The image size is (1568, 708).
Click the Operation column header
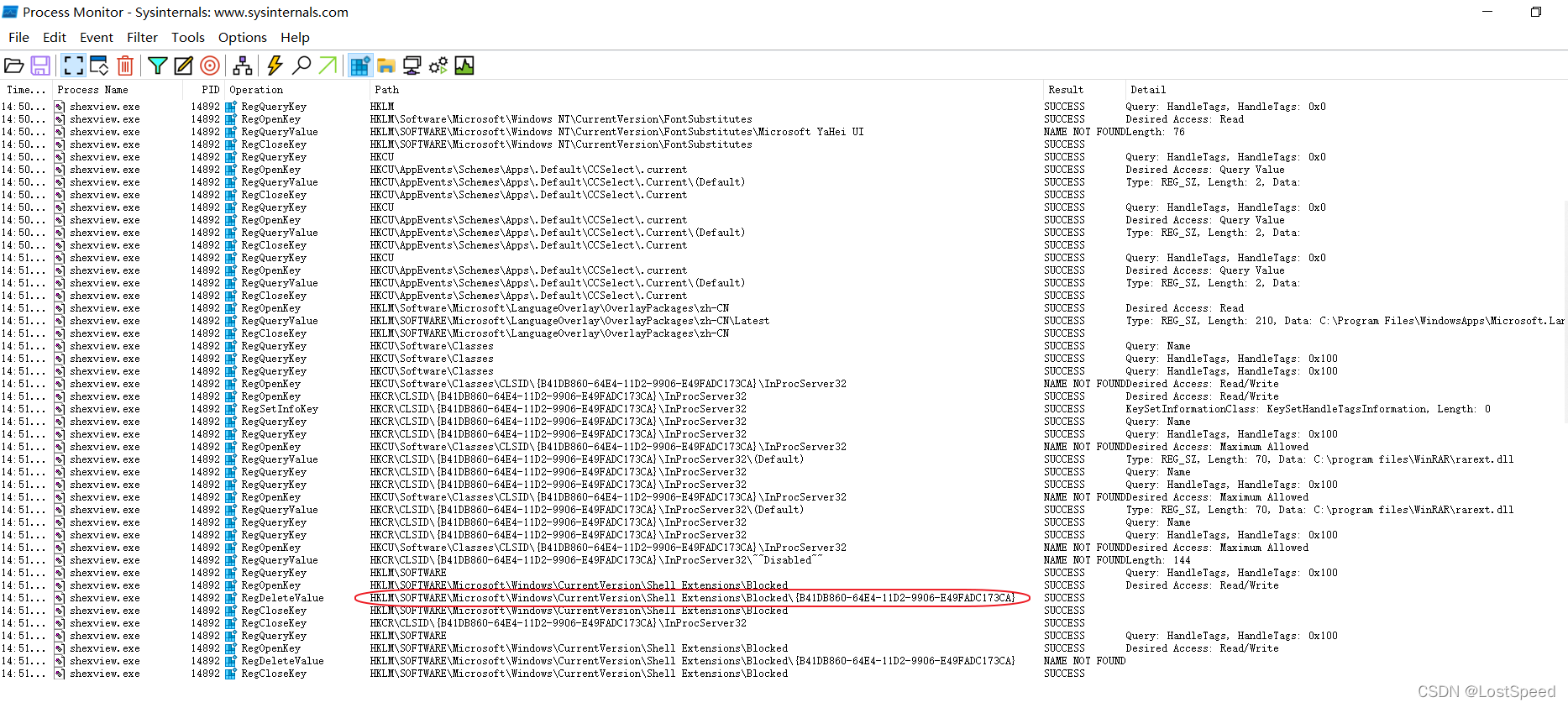[x=296, y=90]
